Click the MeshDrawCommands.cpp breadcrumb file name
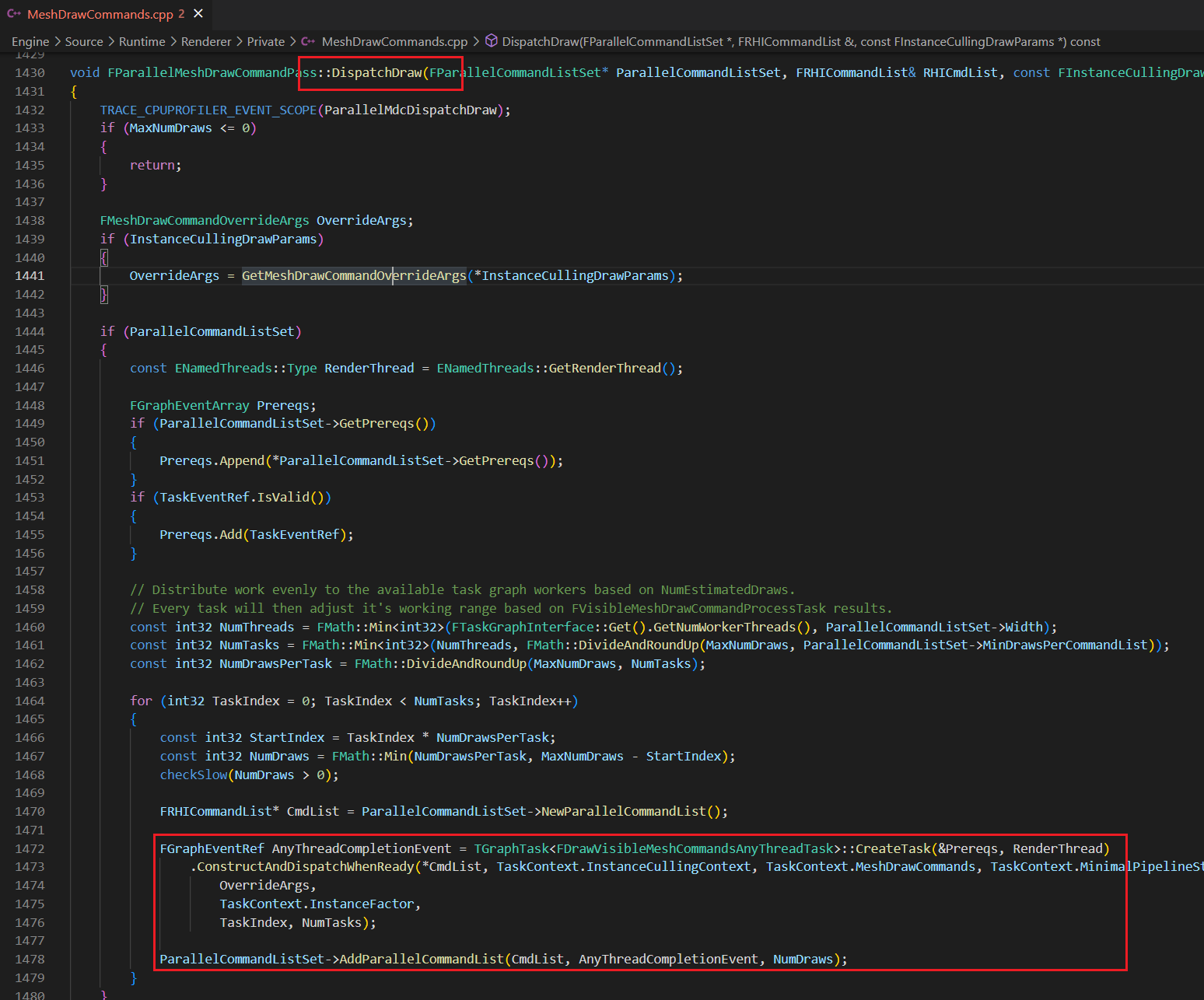This screenshot has width=1204, height=1000. coord(394,42)
